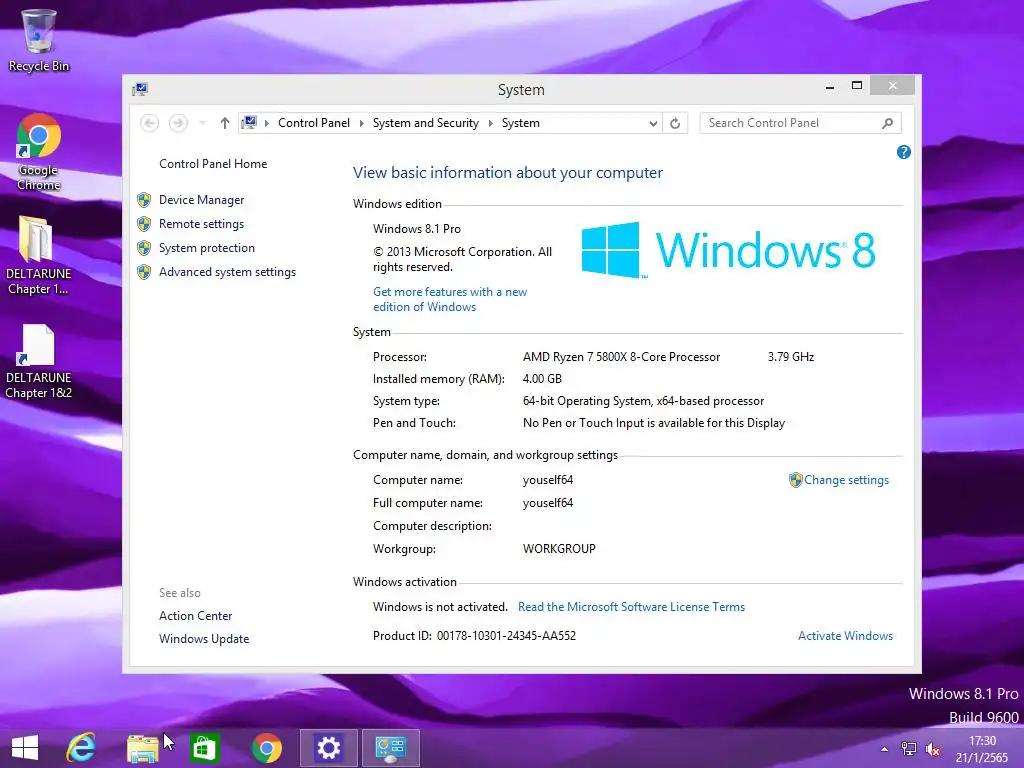
Task: Open Action Center under See also
Action: [195, 616]
